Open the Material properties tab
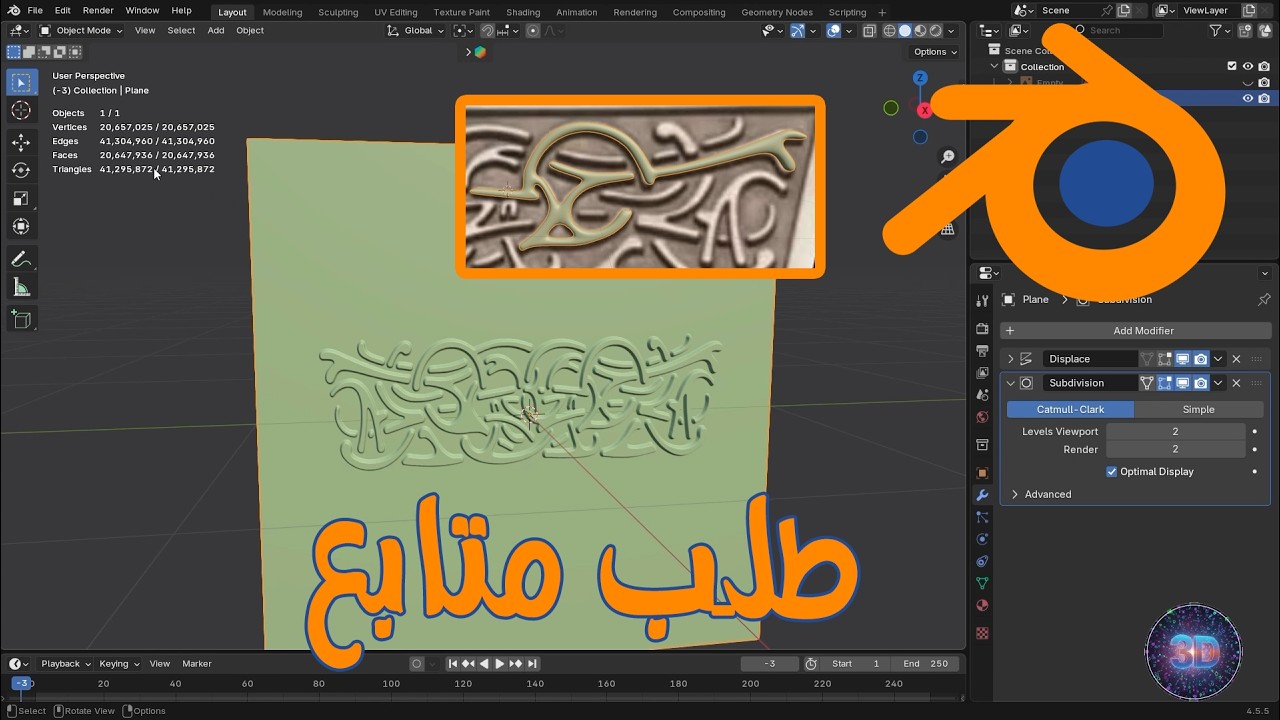The image size is (1280, 720). [x=982, y=605]
